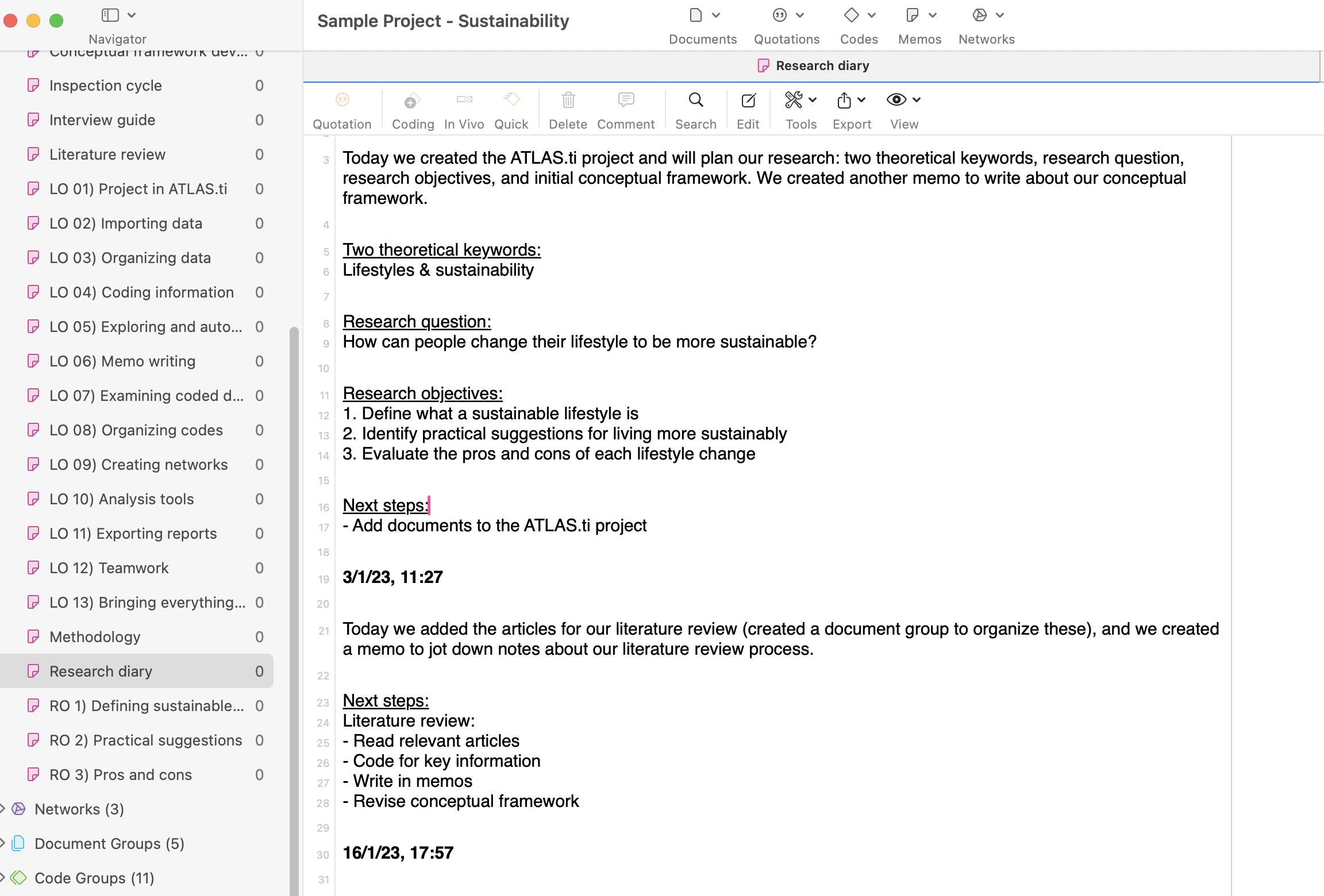Open the View eye options

tap(904, 100)
